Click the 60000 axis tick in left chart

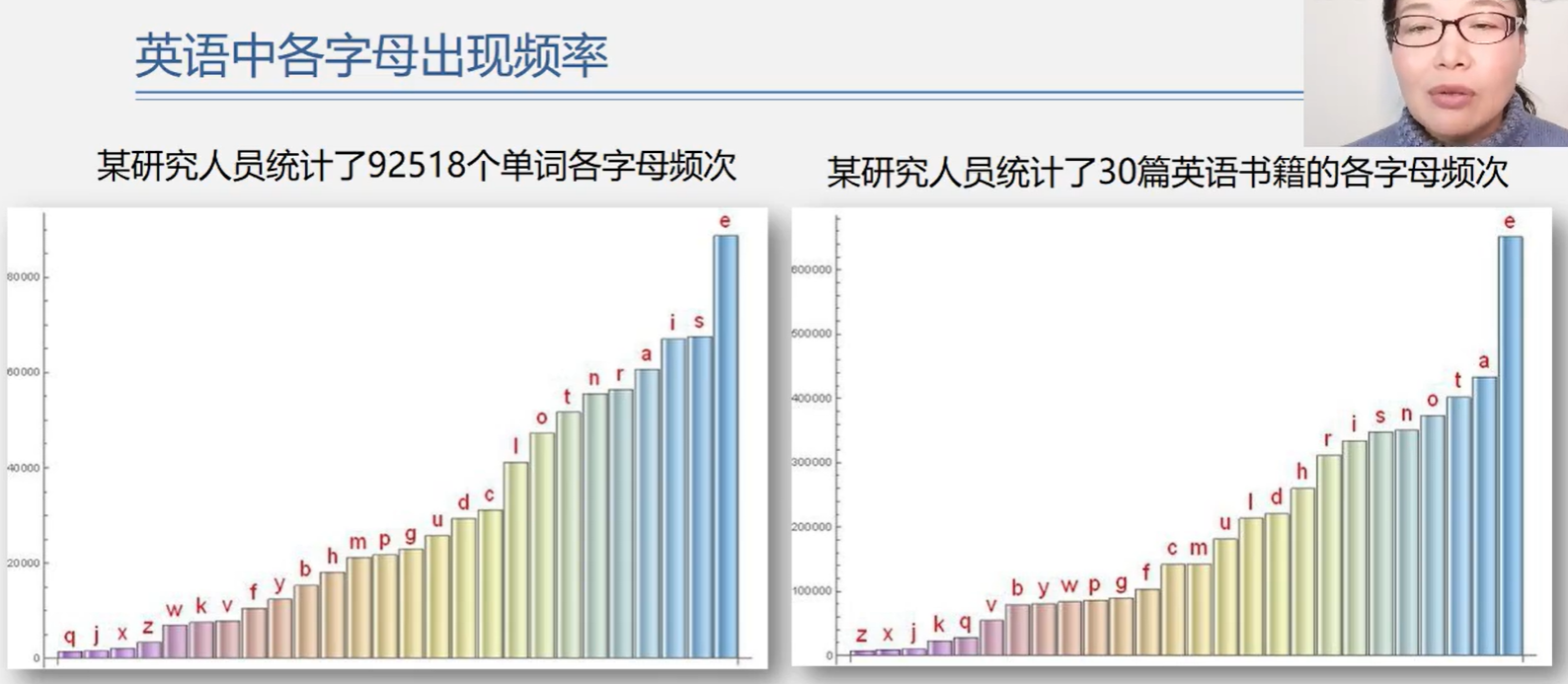pos(23,373)
